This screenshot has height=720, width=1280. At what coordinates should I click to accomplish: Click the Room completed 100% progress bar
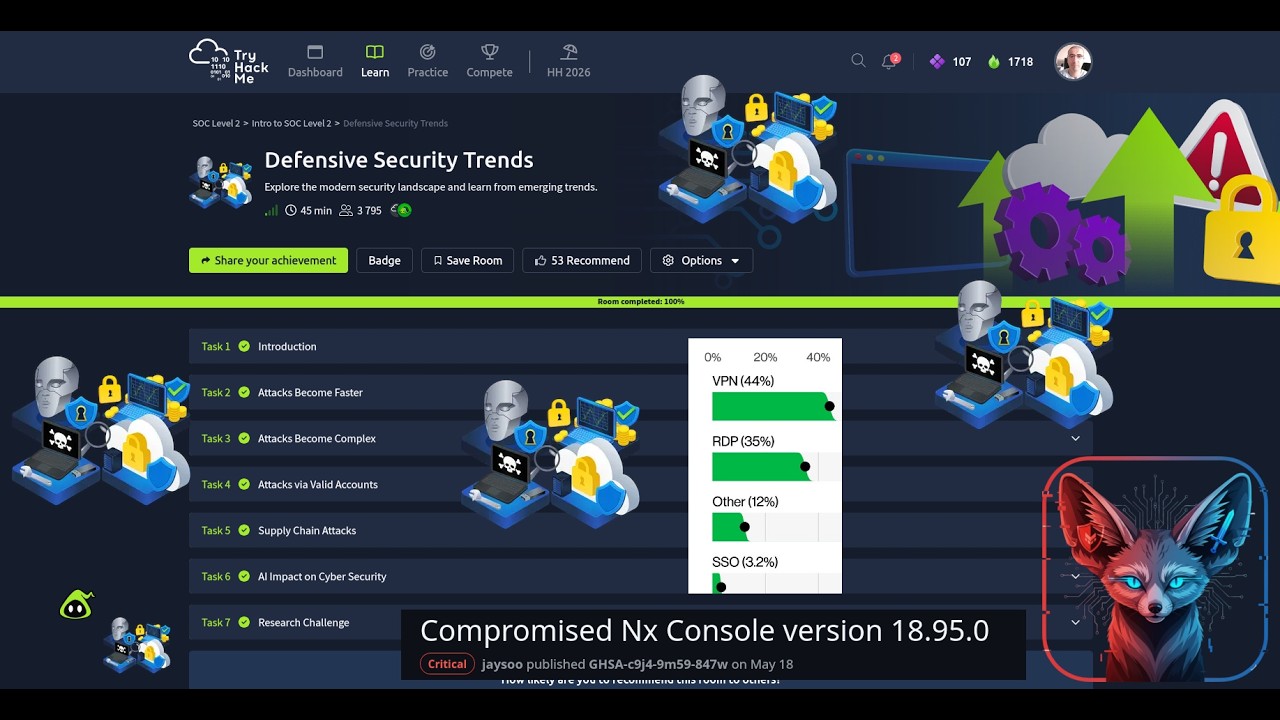coord(640,302)
